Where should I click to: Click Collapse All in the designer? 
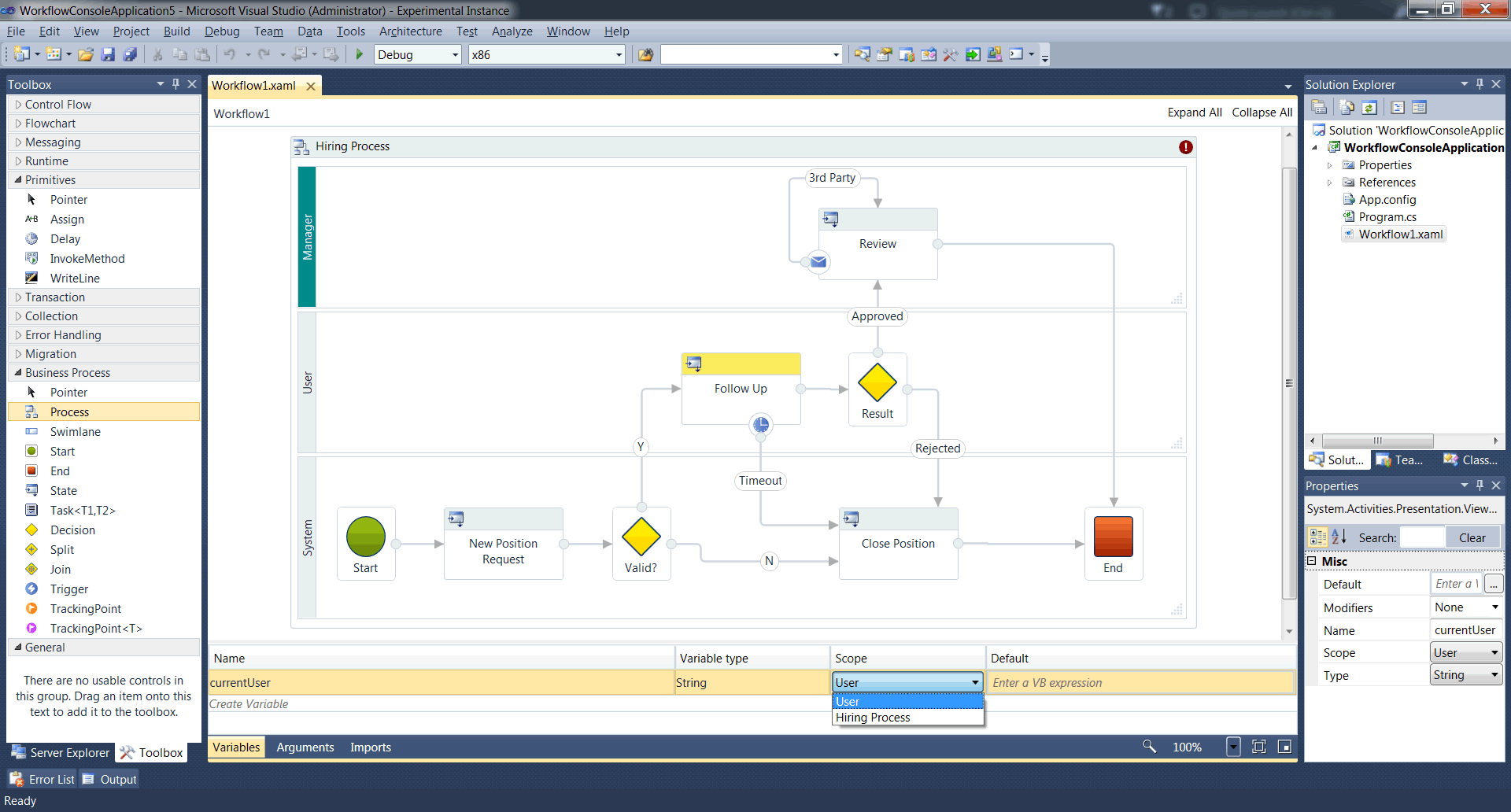(1262, 113)
